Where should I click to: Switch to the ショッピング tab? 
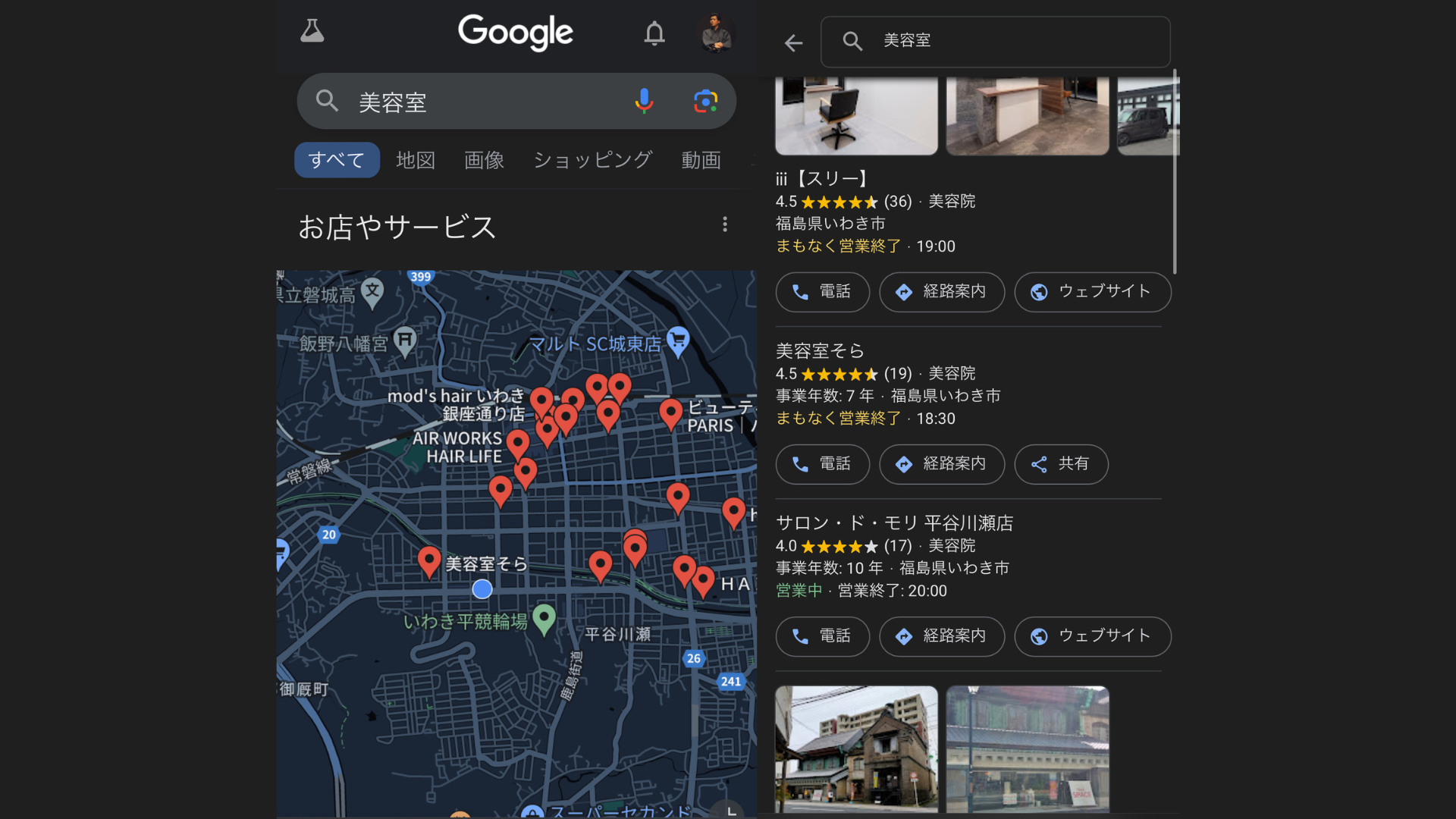tap(592, 160)
